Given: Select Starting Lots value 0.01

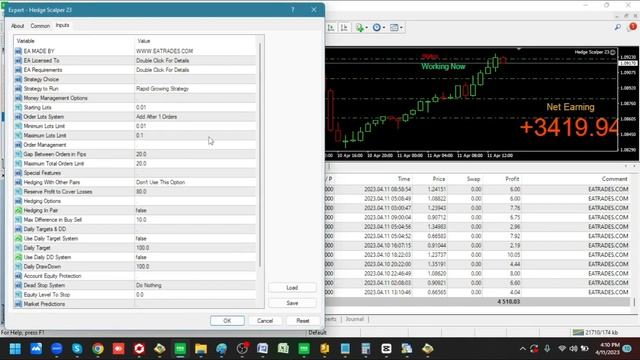Looking at the screenshot, I should pyautogui.click(x=141, y=107).
